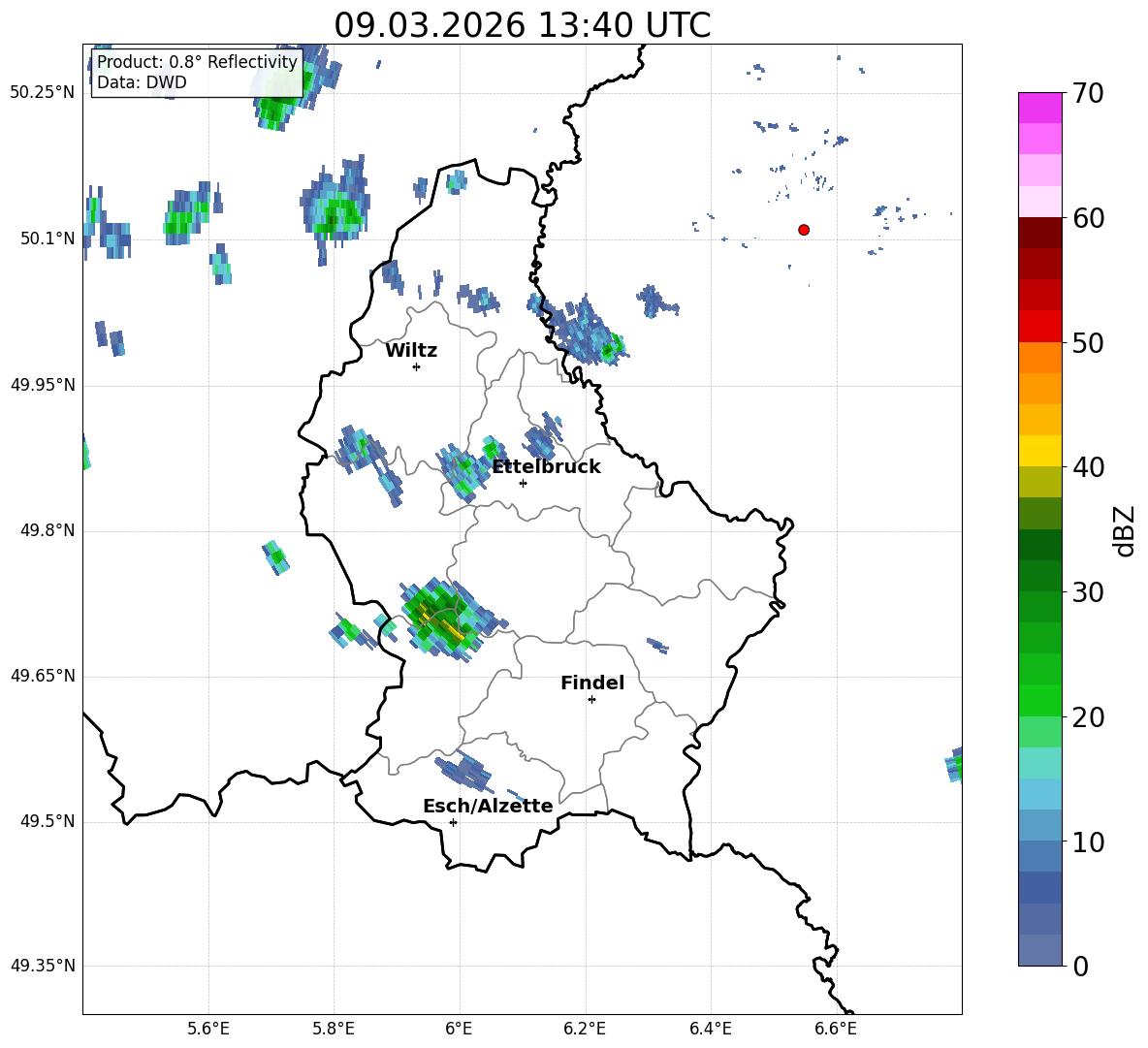Click the 6.4°E longitude label
Viewport: 1148px width, 1048px height.
point(710,1029)
